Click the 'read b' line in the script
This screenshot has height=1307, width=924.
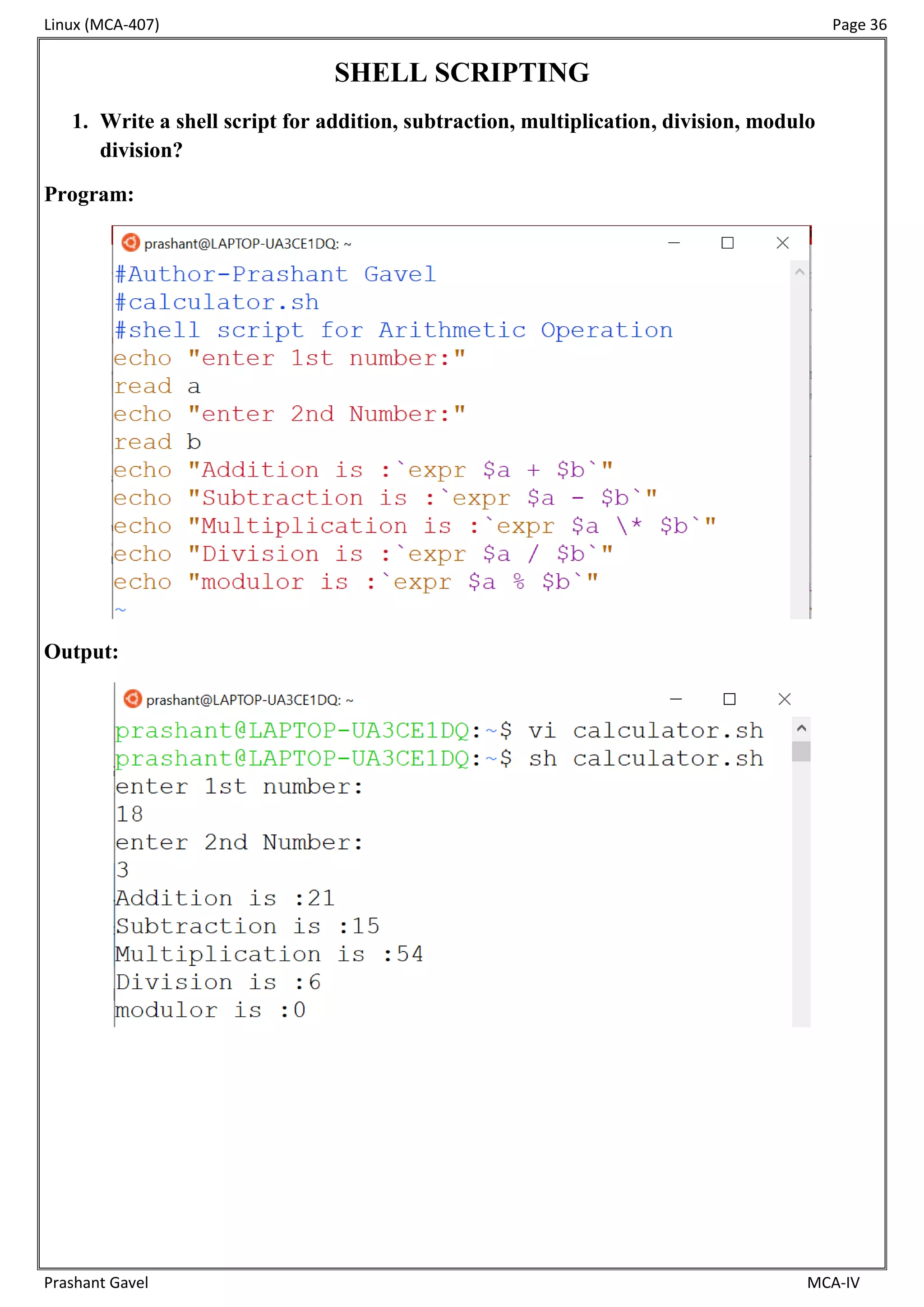click(x=157, y=442)
